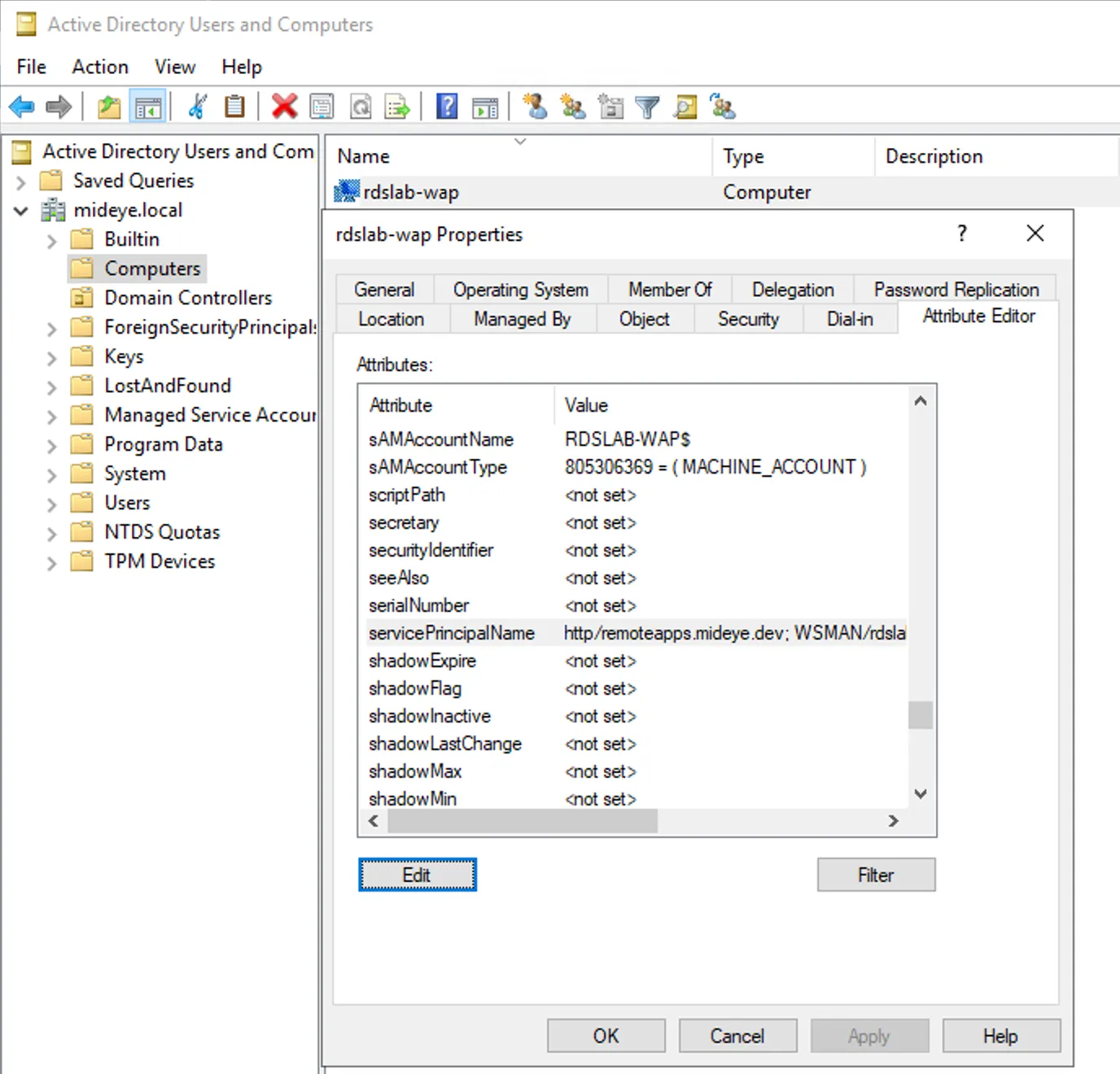The width and height of the screenshot is (1120, 1074).
Task: Switch to the Security tab
Action: 747,319
